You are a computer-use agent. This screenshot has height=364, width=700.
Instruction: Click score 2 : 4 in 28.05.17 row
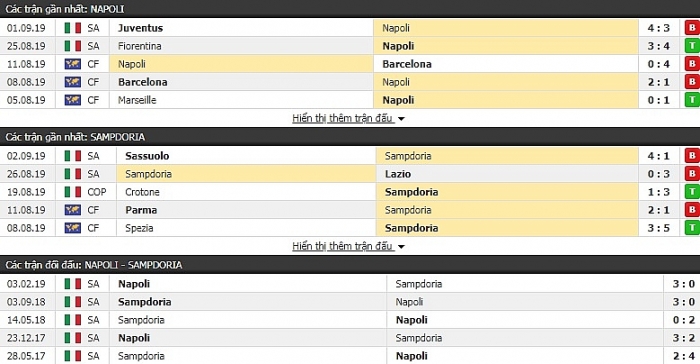click(x=684, y=356)
